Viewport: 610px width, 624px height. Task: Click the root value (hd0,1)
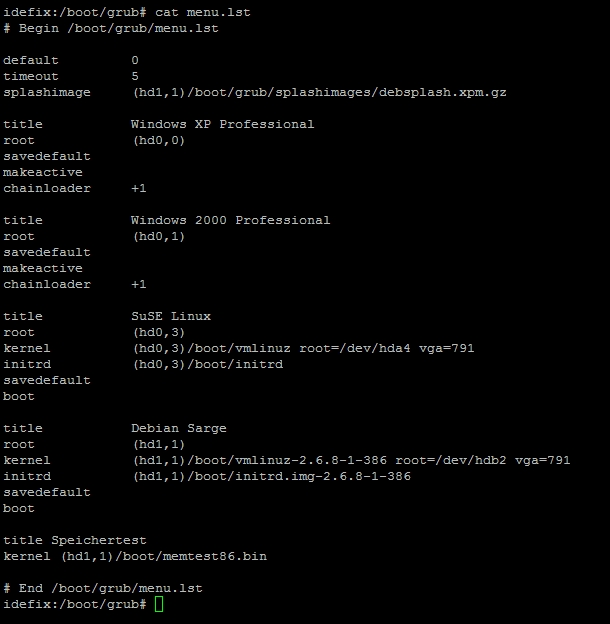coord(158,236)
